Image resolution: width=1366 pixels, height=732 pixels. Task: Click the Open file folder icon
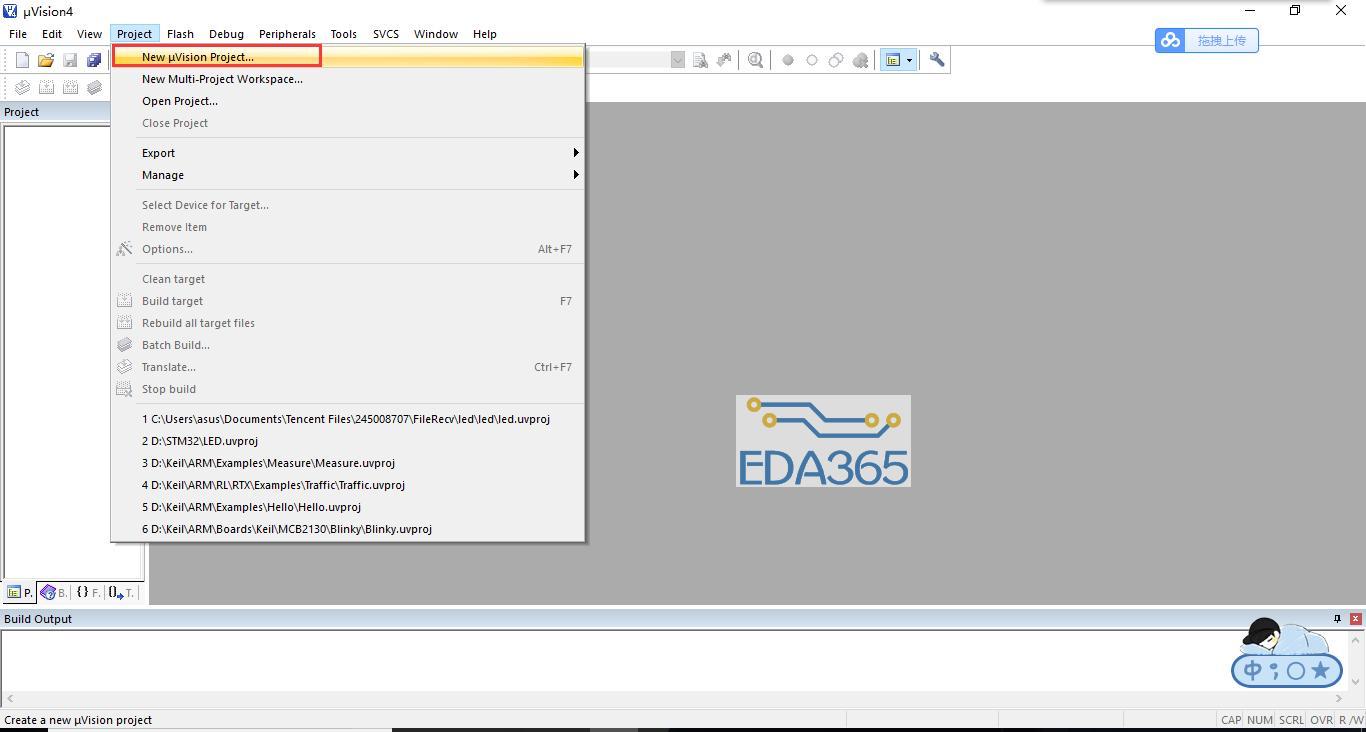pyautogui.click(x=46, y=60)
